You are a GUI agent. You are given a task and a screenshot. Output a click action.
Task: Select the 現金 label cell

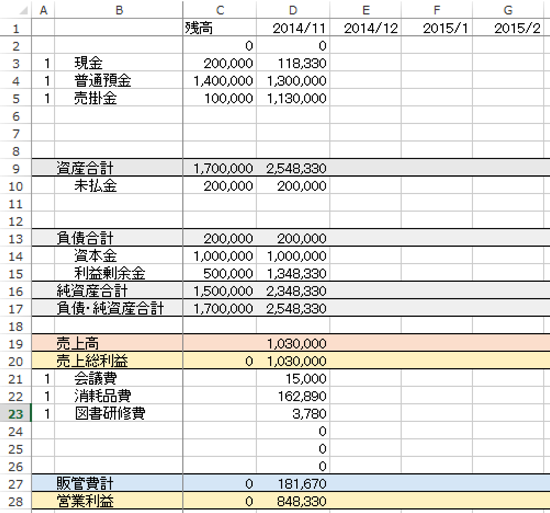119,63
